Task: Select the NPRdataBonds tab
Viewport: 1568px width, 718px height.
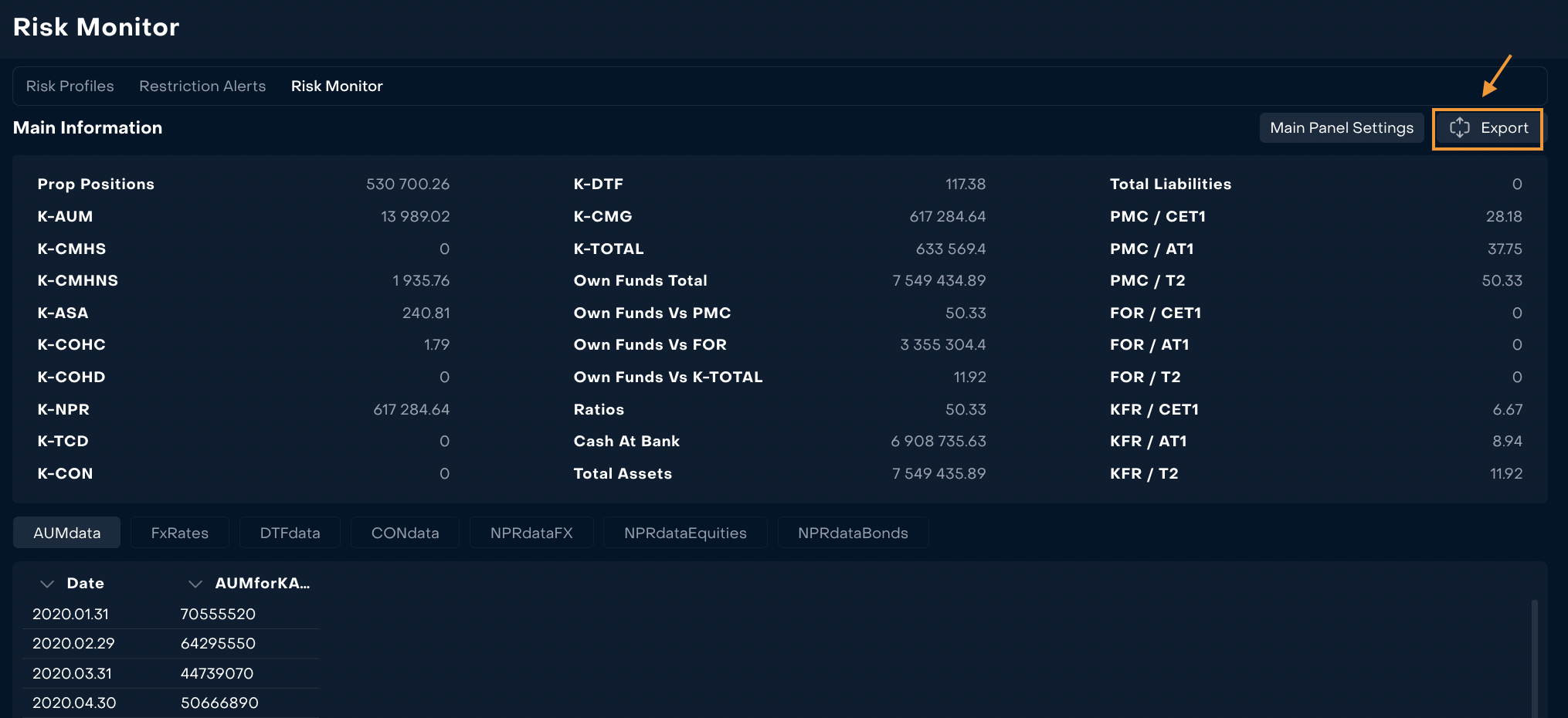Action: [853, 533]
